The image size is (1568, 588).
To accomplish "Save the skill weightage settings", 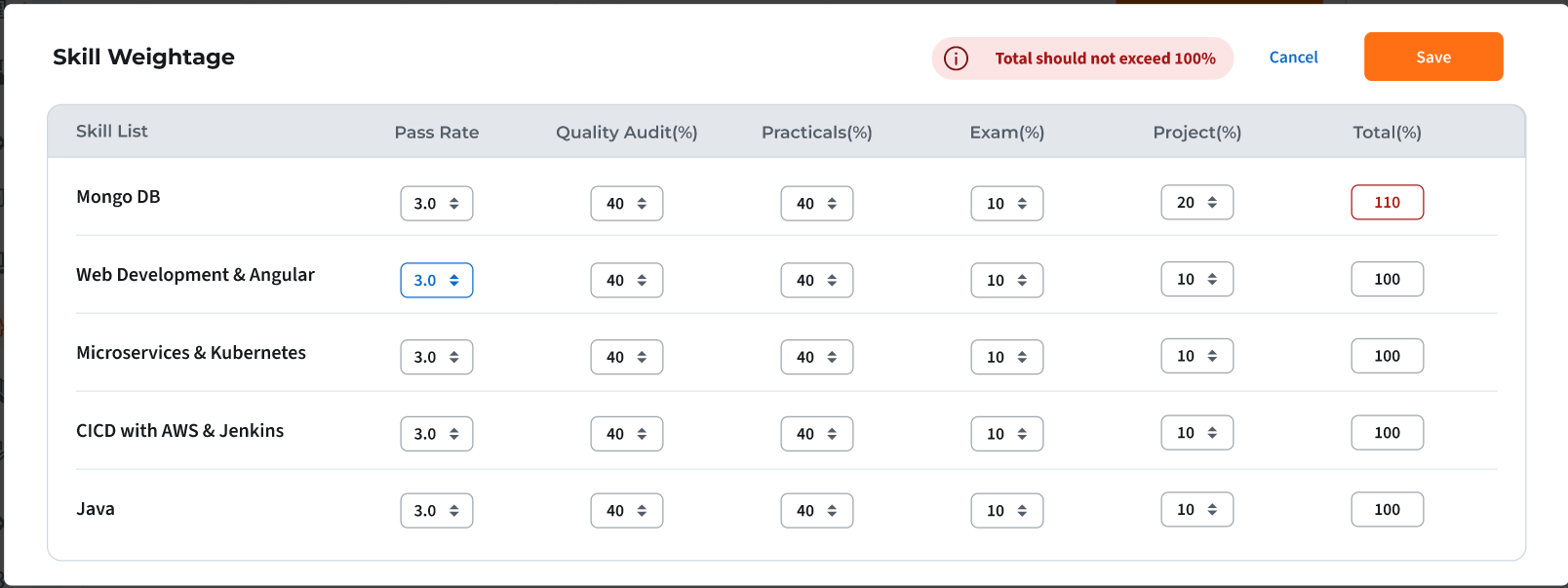I will [x=1432, y=57].
